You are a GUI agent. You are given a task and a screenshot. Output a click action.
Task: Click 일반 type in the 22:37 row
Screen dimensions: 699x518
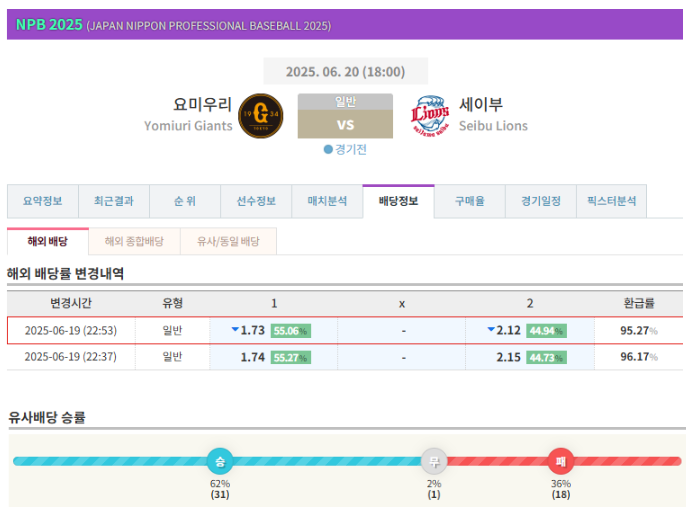173,357
